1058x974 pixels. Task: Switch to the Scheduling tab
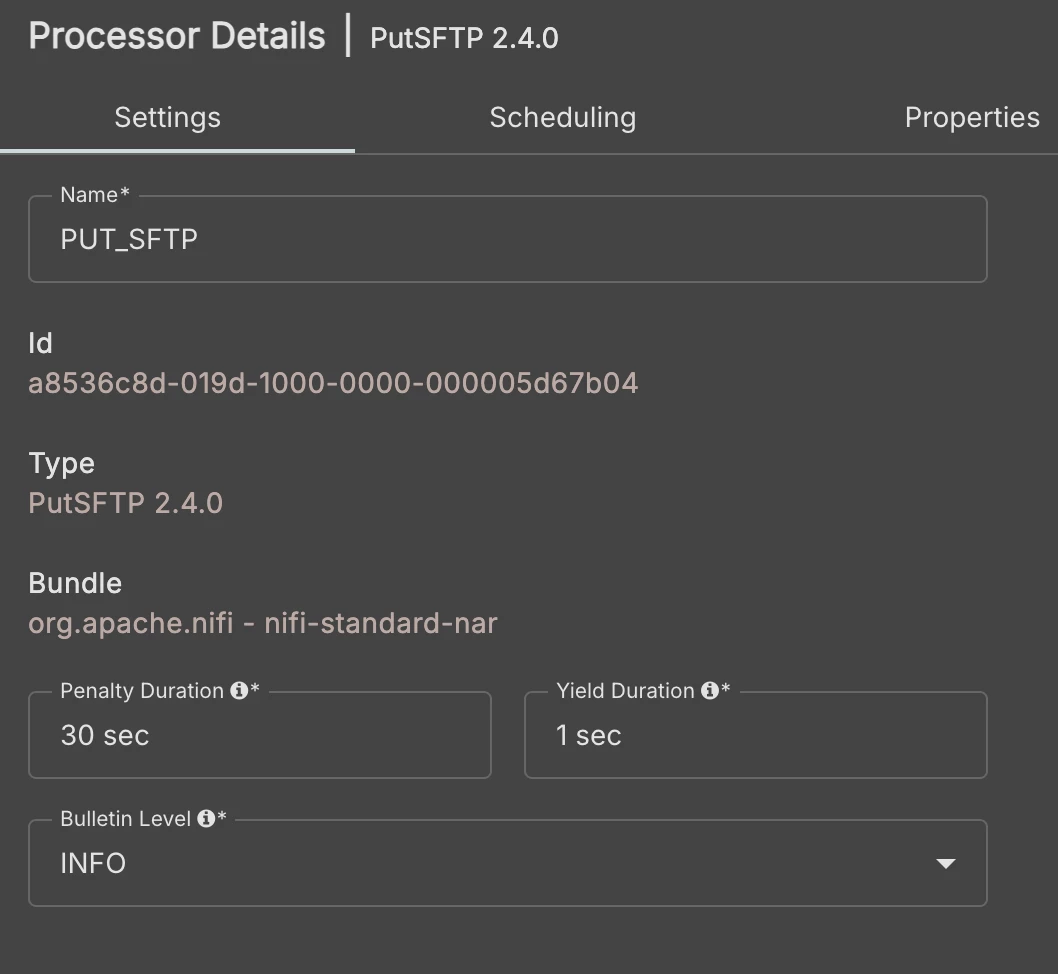coord(563,117)
